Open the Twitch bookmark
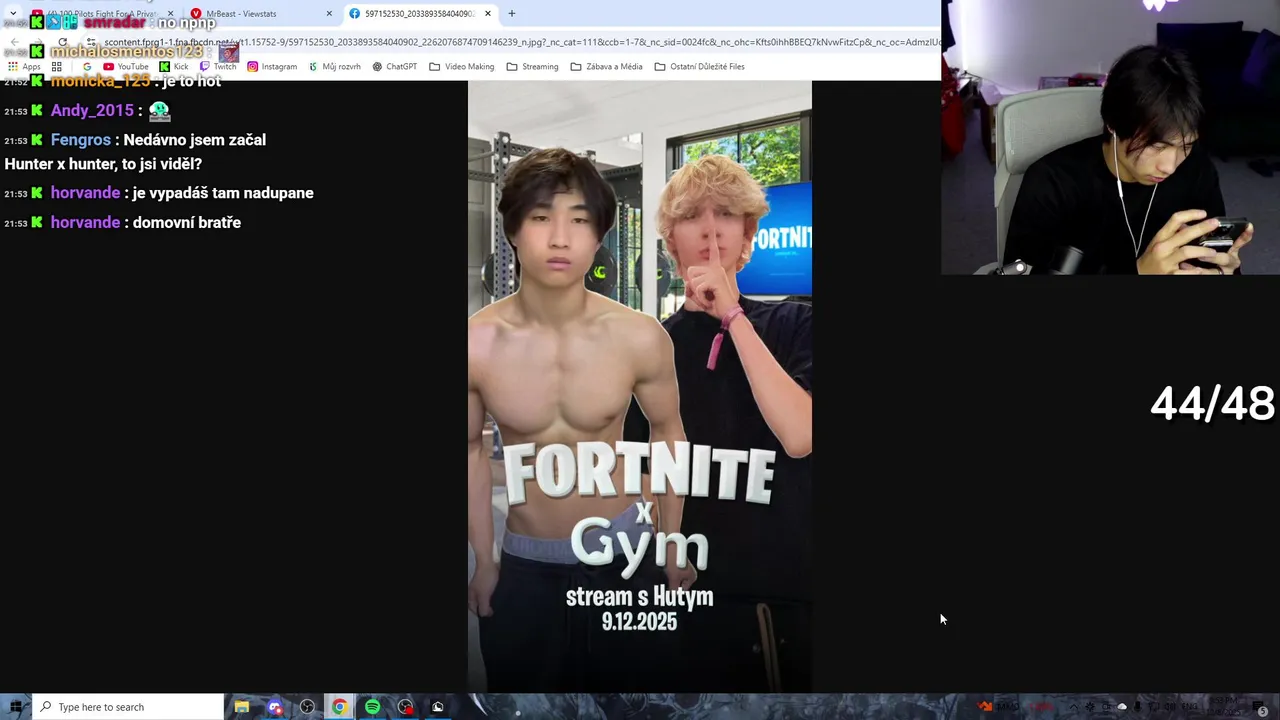This screenshot has width=1280, height=720. [218, 67]
